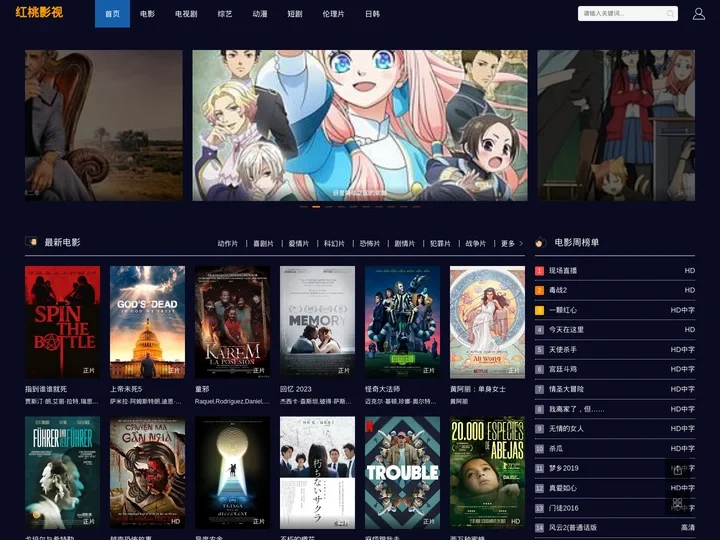Image resolution: width=720 pixels, height=540 pixels.
Task: Click the 红桃影视 site logo
Action: click(x=39, y=12)
